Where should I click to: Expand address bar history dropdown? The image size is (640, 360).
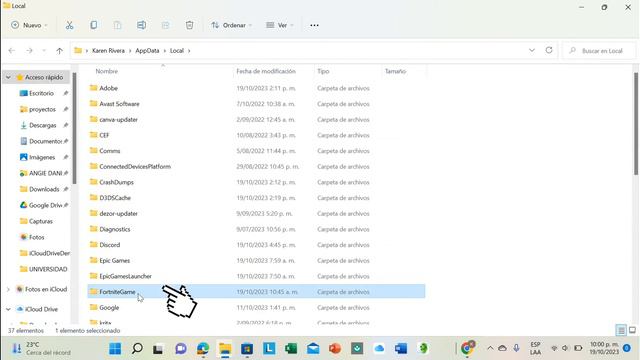532,50
